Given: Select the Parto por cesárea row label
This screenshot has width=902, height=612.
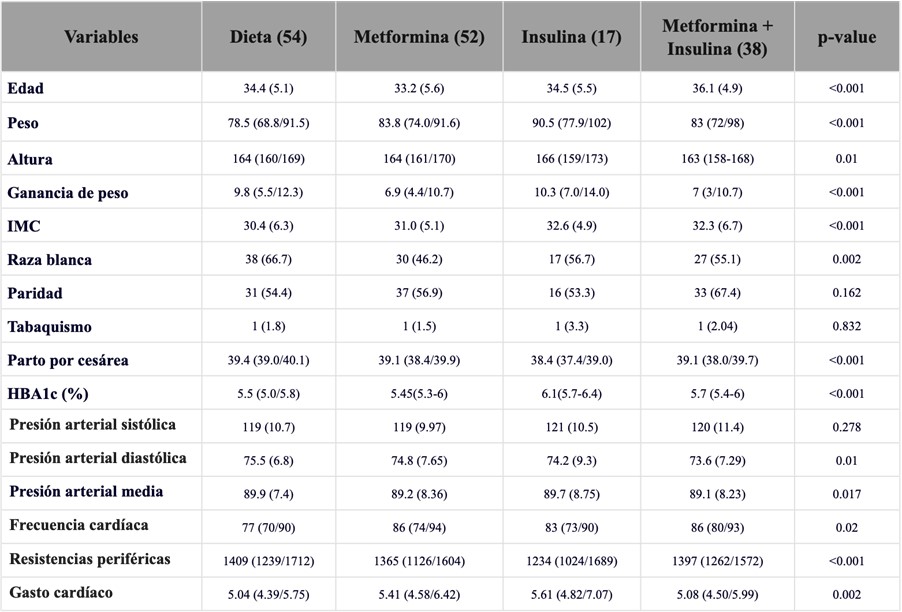Looking at the screenshot, I should [68, 361].
